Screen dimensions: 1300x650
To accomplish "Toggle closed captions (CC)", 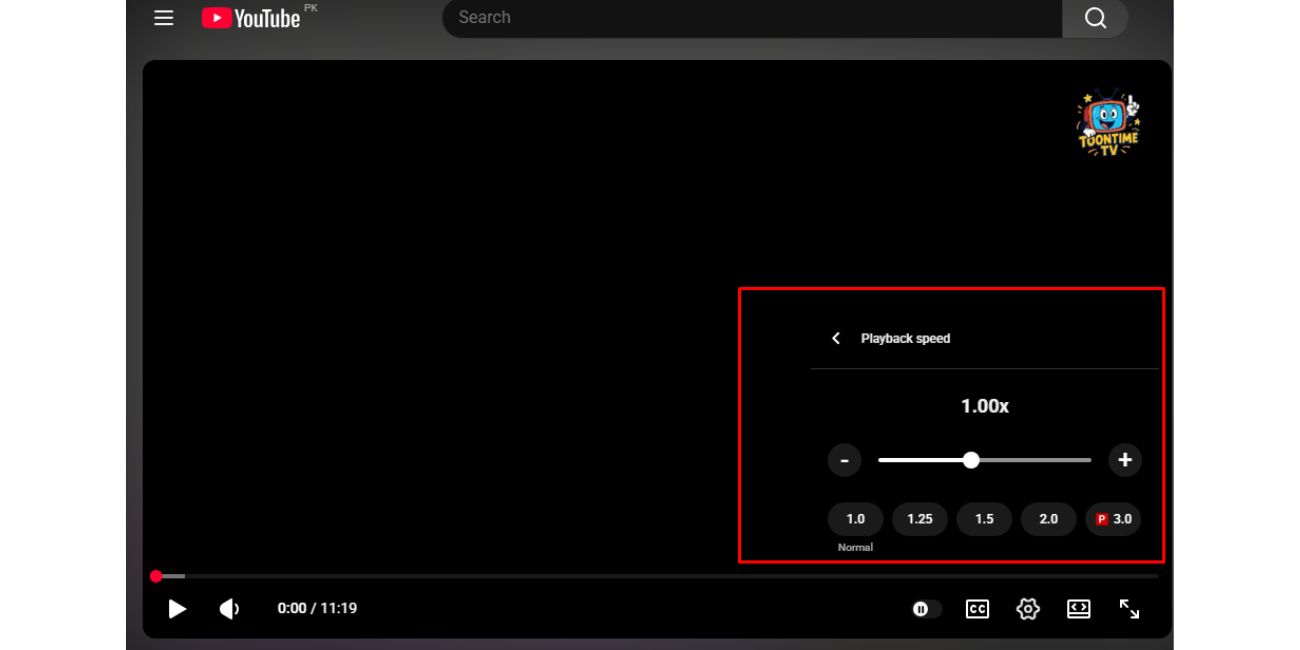I will [977, 609].
